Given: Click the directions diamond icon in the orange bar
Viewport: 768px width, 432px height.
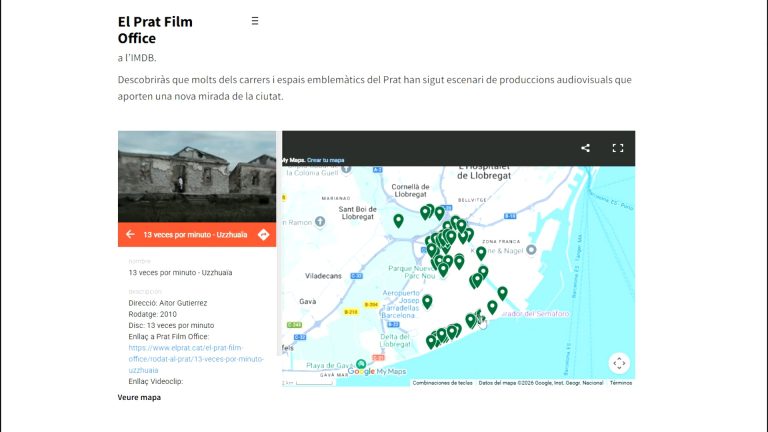Looking at the screenshot, I should point(264,235).
